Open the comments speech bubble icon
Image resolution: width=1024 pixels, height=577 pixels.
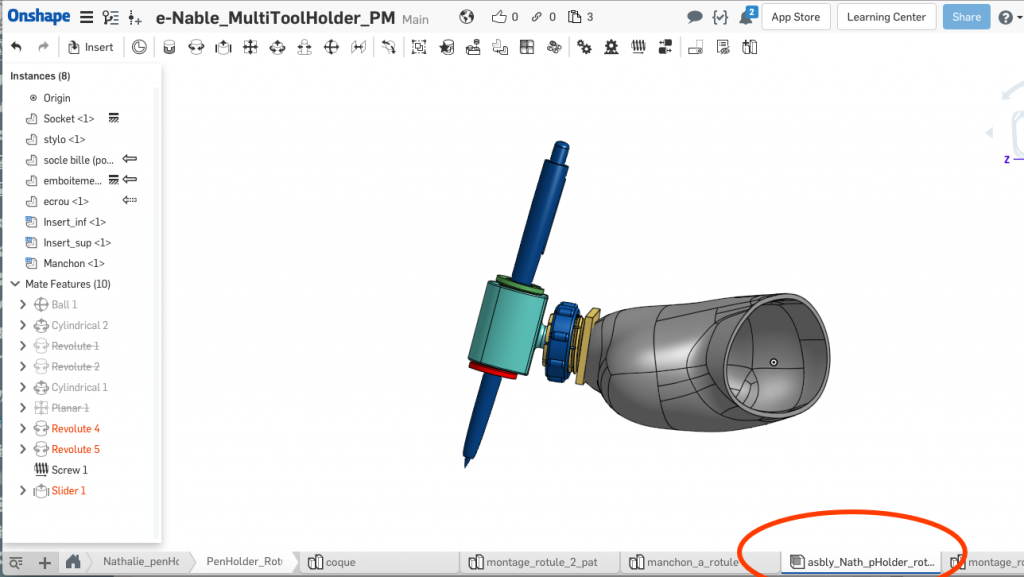point(695,17)
